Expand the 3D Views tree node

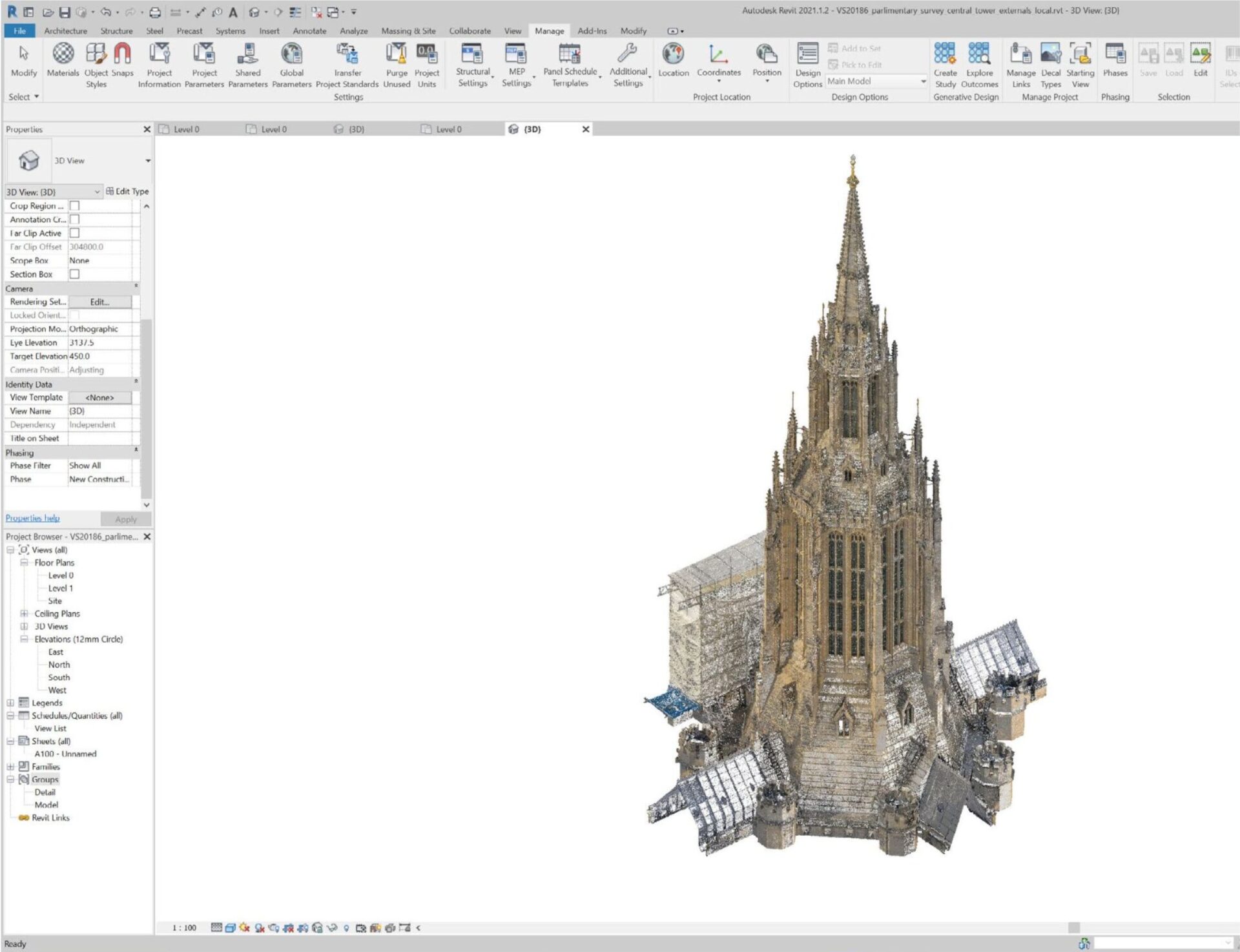pyautogui.click(x=24, y=626)
